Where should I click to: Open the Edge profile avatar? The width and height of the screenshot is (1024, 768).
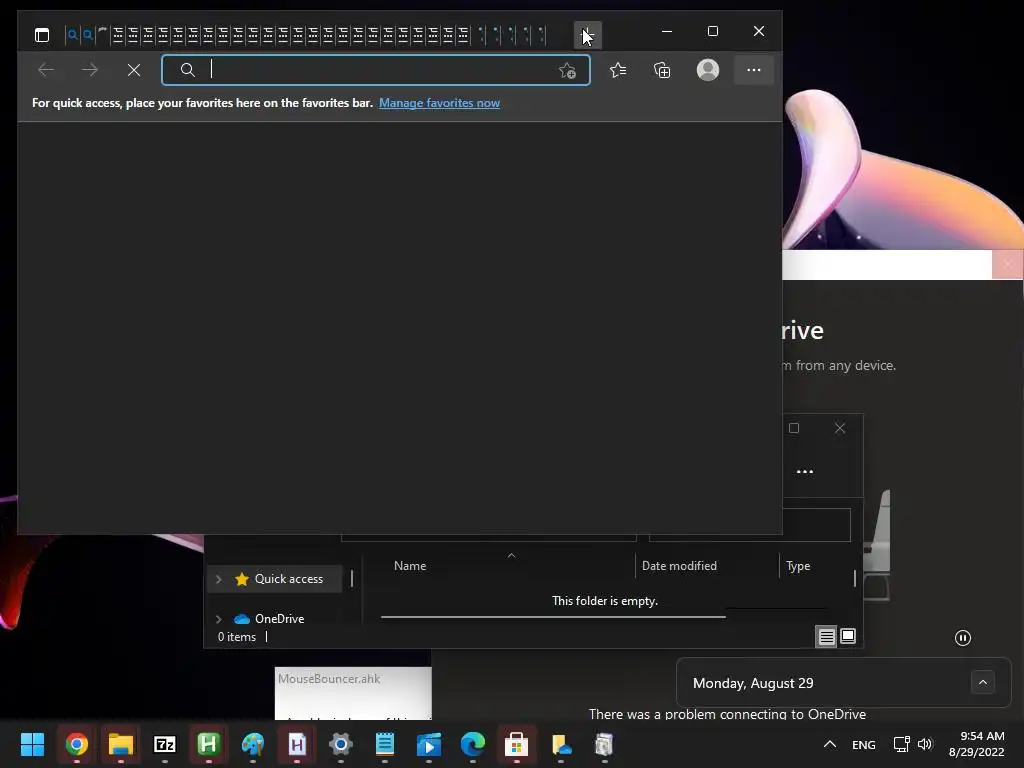[708, 70]
